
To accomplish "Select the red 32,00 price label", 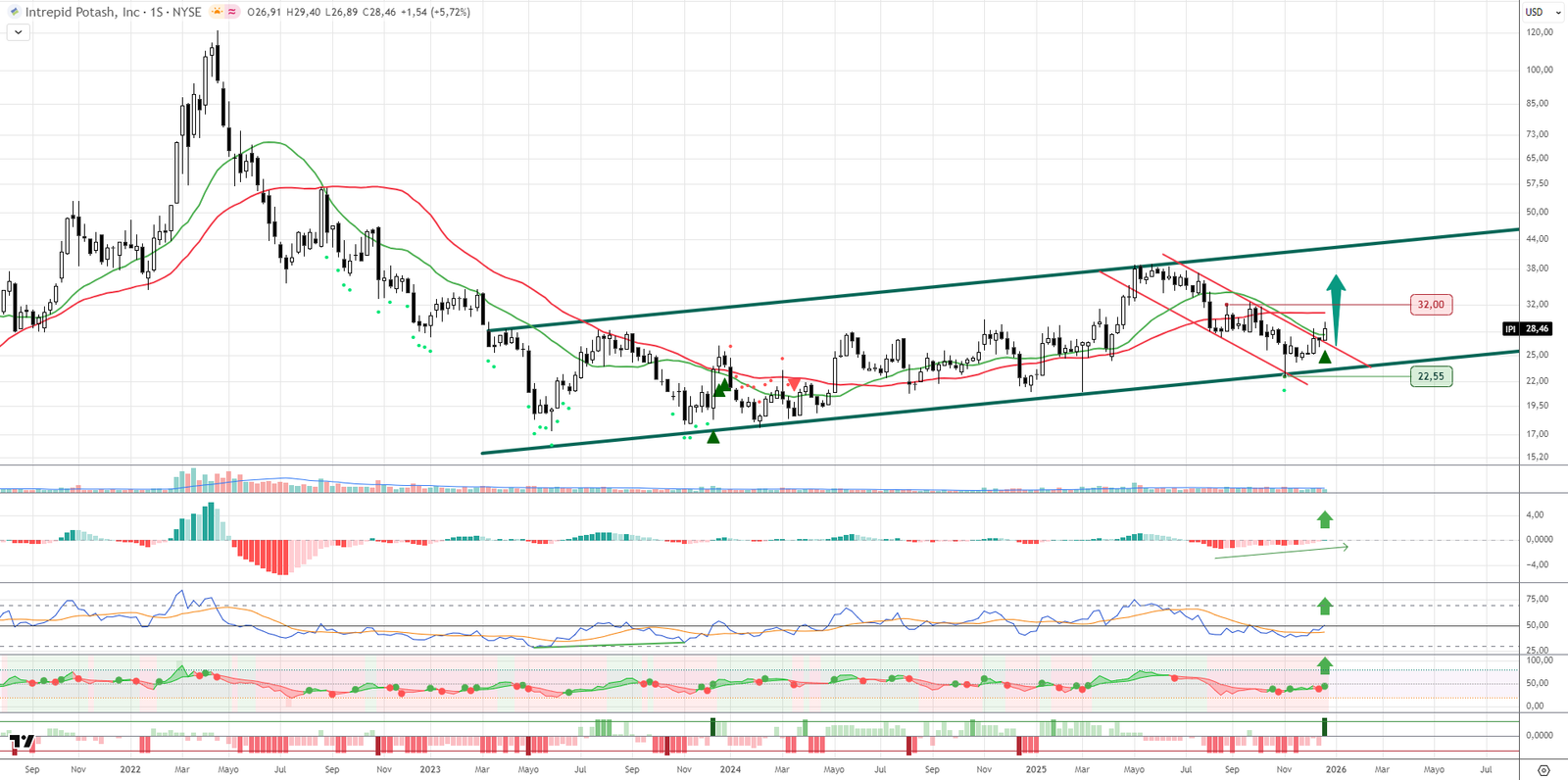I will pyautogui.click(x=1431, y=305).
